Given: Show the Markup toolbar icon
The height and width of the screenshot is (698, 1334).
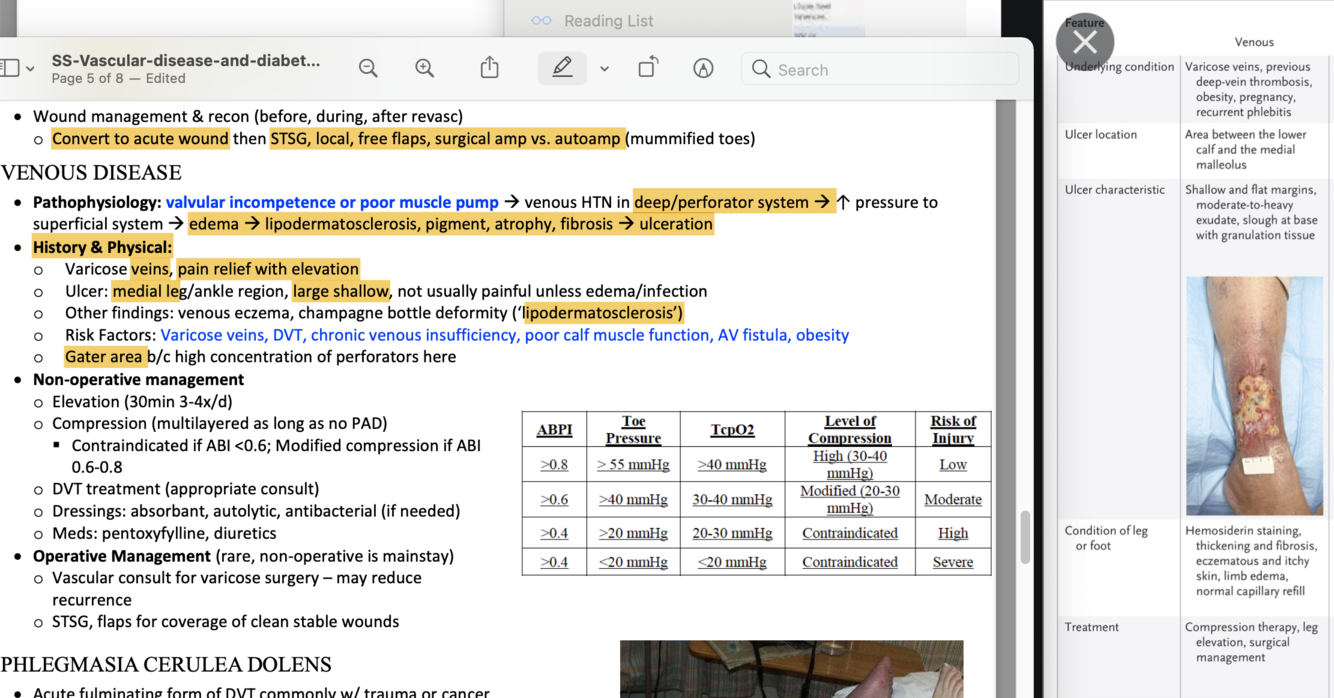Looking at the screenshot, I should point(703,68).
